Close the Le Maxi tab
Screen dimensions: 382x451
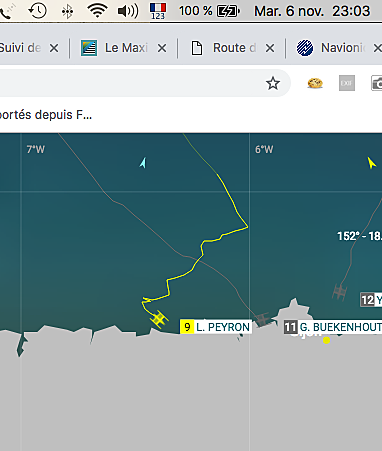click(x=162, y=48)
